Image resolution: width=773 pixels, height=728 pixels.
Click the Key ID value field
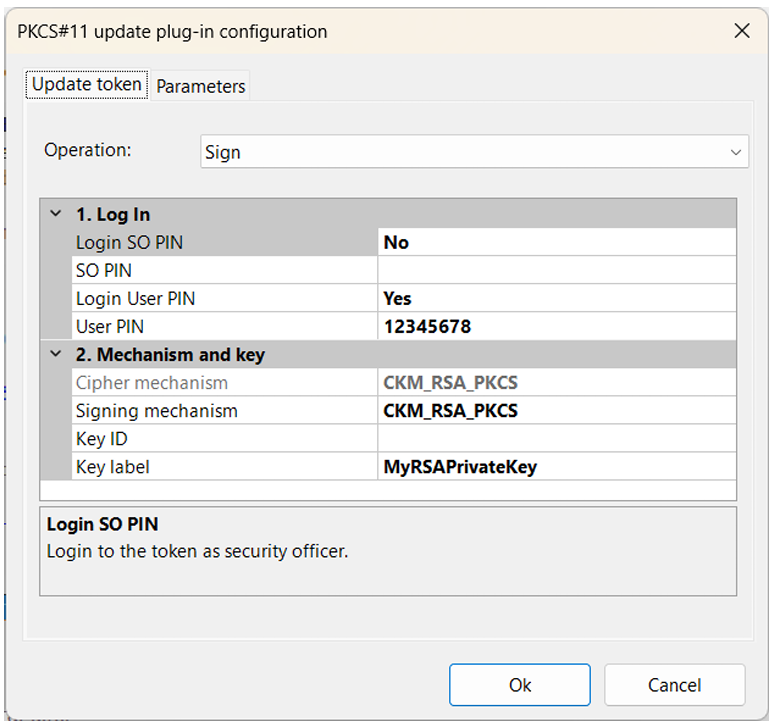557,439
